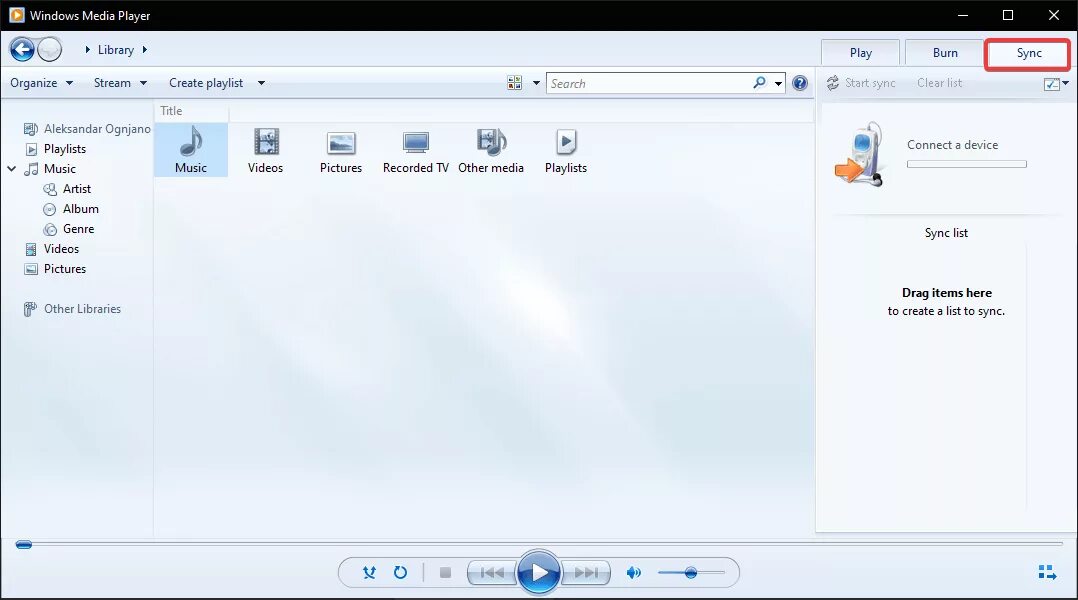Select Pictures in the navigation tree
Viewport: 1078px width, 600px height.
55,269
